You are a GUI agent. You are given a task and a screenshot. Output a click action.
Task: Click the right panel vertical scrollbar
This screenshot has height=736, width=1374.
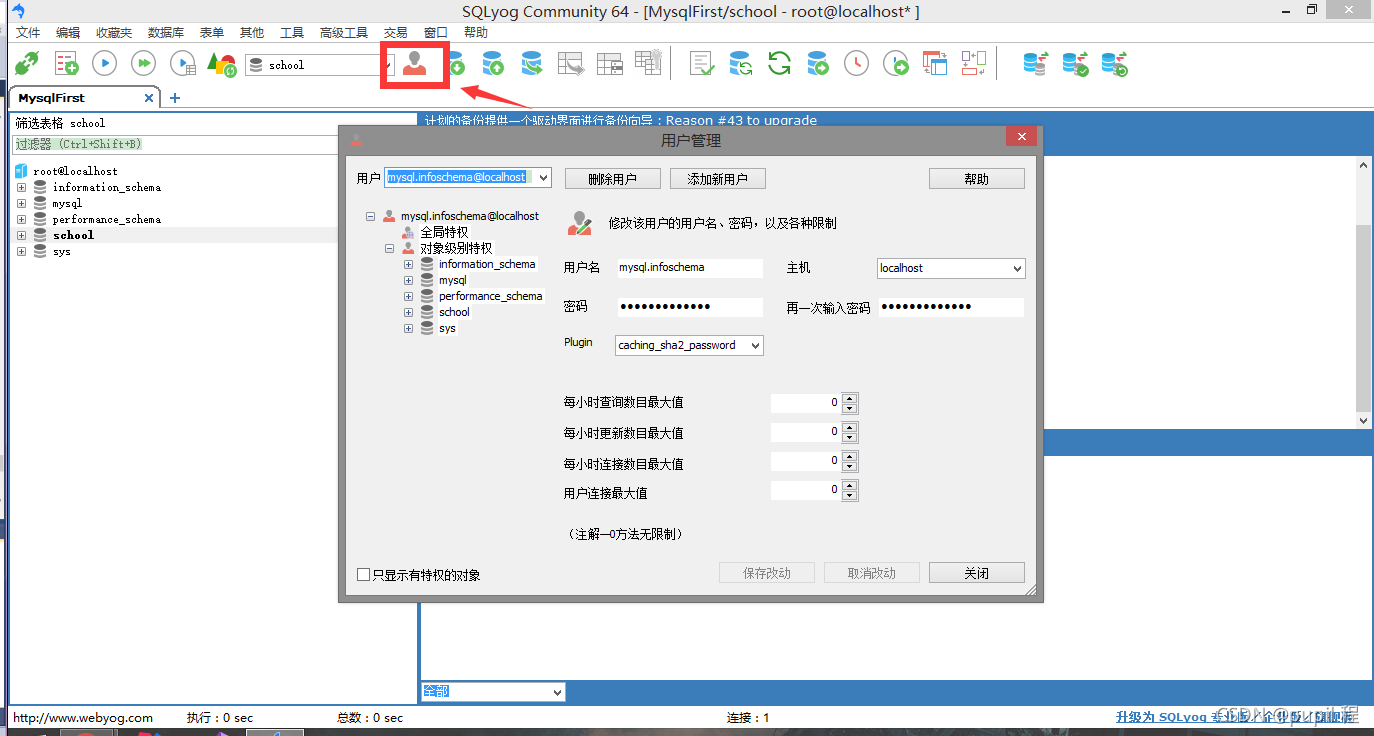1364,292
